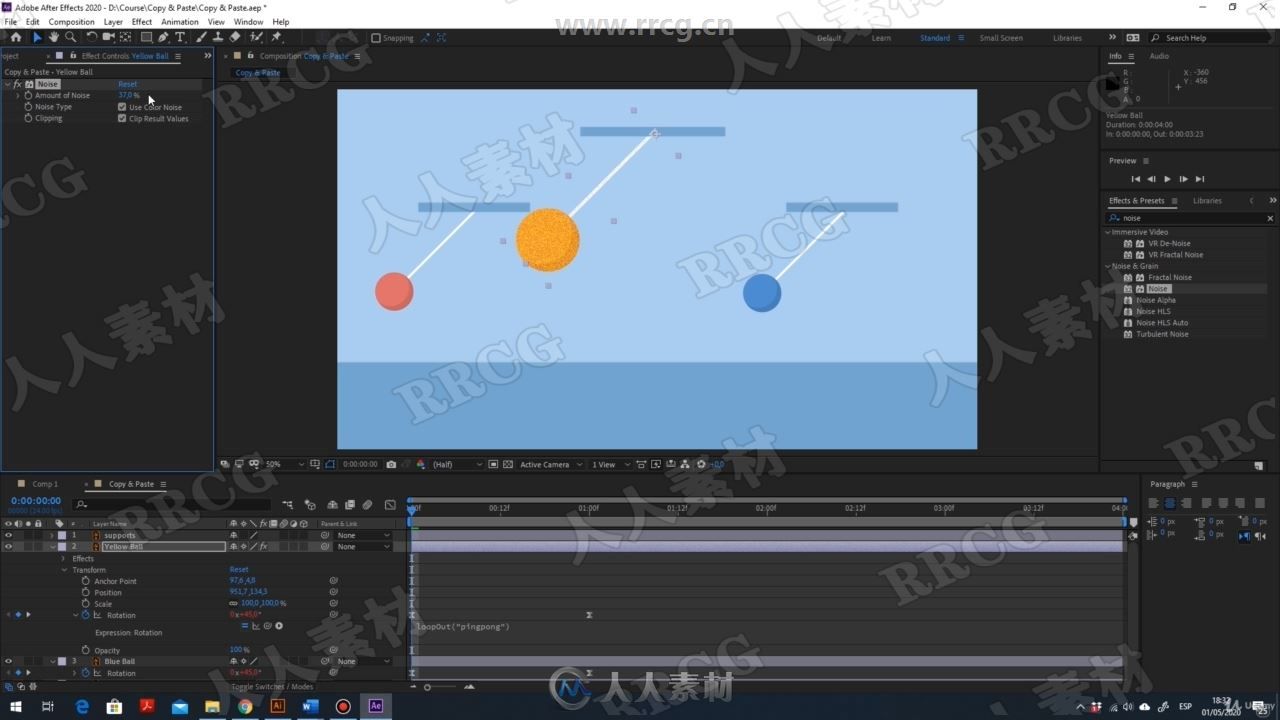This screenshot has height=720, width=1280.
Task: Toggle the Snapping checkbox
Action: pyautogui.click(x=376, y=38)
